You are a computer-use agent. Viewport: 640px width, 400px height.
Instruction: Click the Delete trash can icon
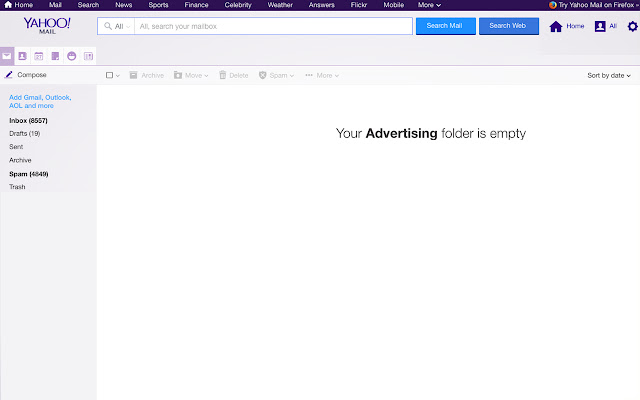pyautogui.click(x=222, y=75)
